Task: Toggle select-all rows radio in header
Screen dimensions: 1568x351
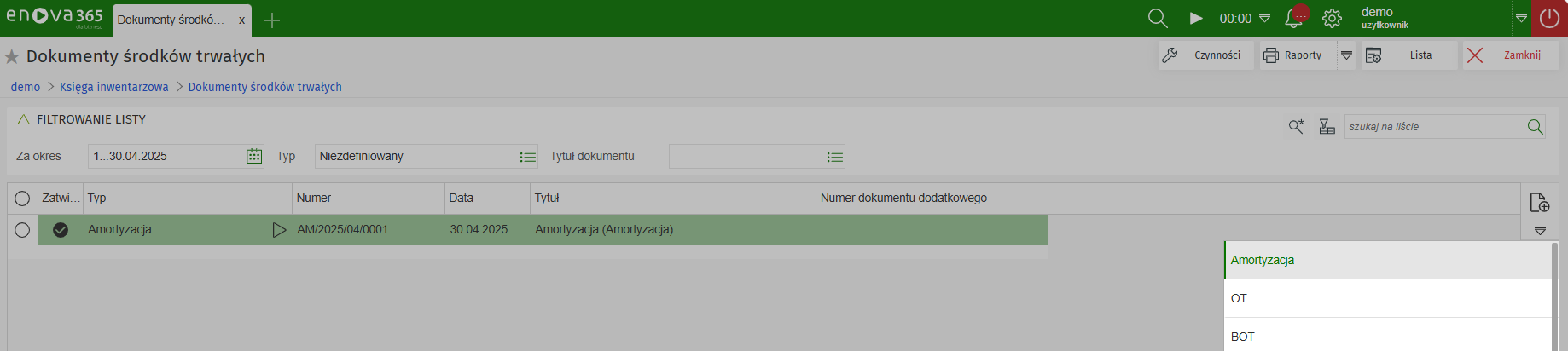Action: [x=22, y=199]
